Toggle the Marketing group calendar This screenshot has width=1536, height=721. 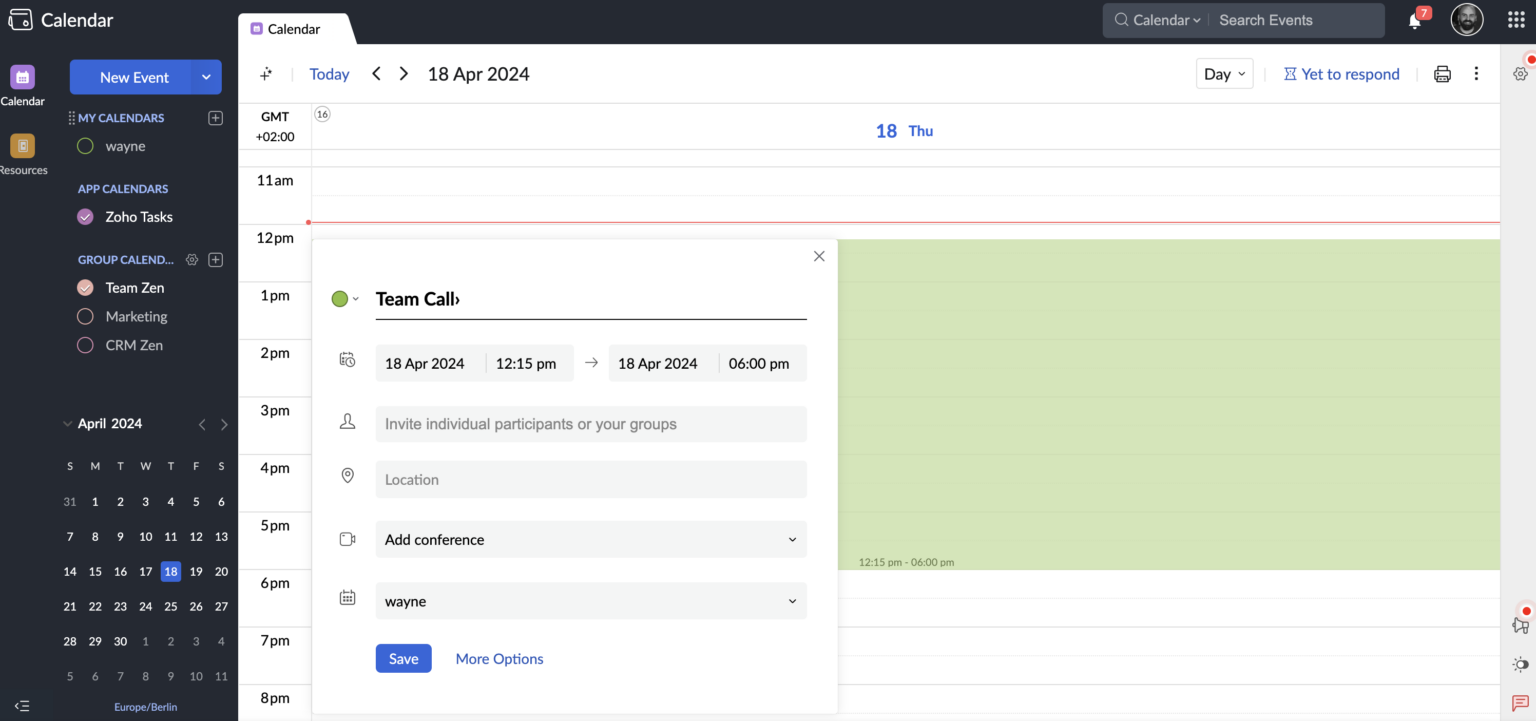point(85,316)
